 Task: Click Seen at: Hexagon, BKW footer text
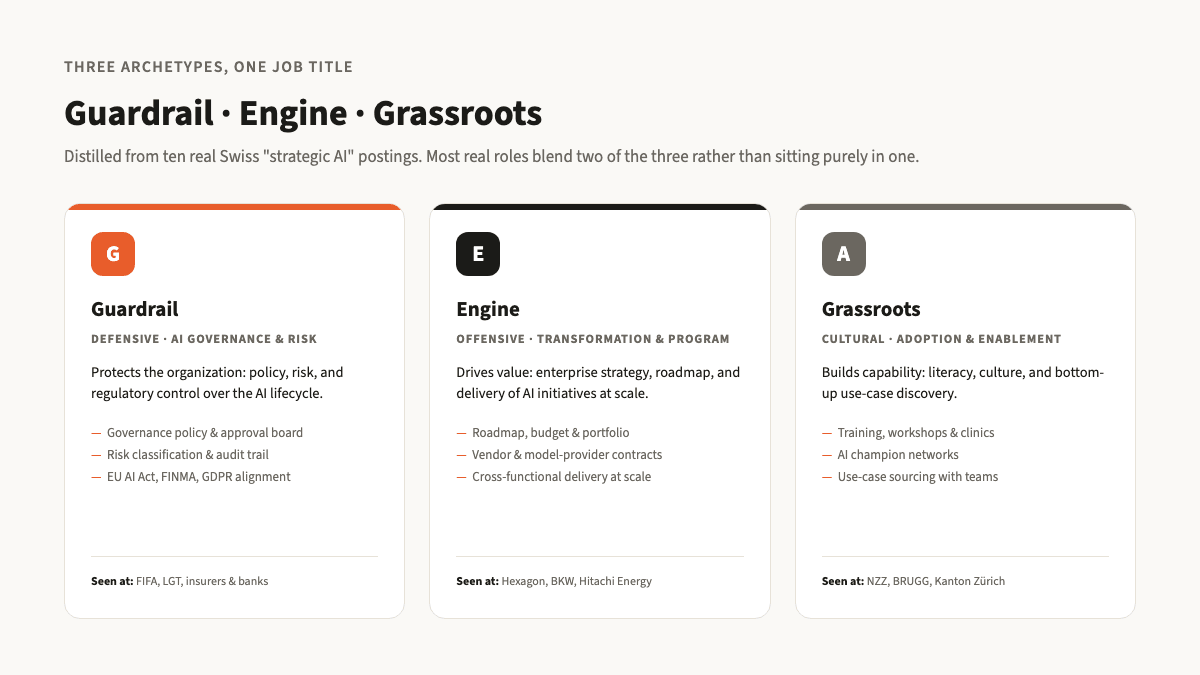coord(554,581)
